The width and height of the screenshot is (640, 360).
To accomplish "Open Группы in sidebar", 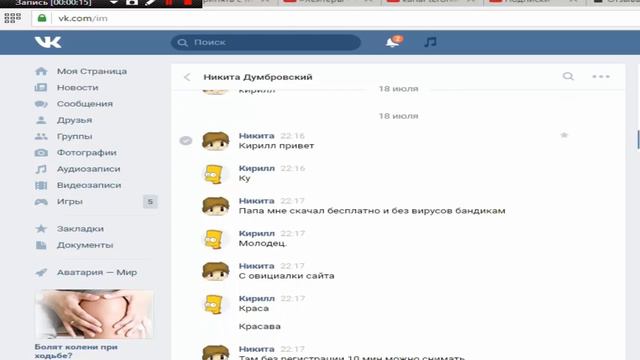I will [74, 136].
